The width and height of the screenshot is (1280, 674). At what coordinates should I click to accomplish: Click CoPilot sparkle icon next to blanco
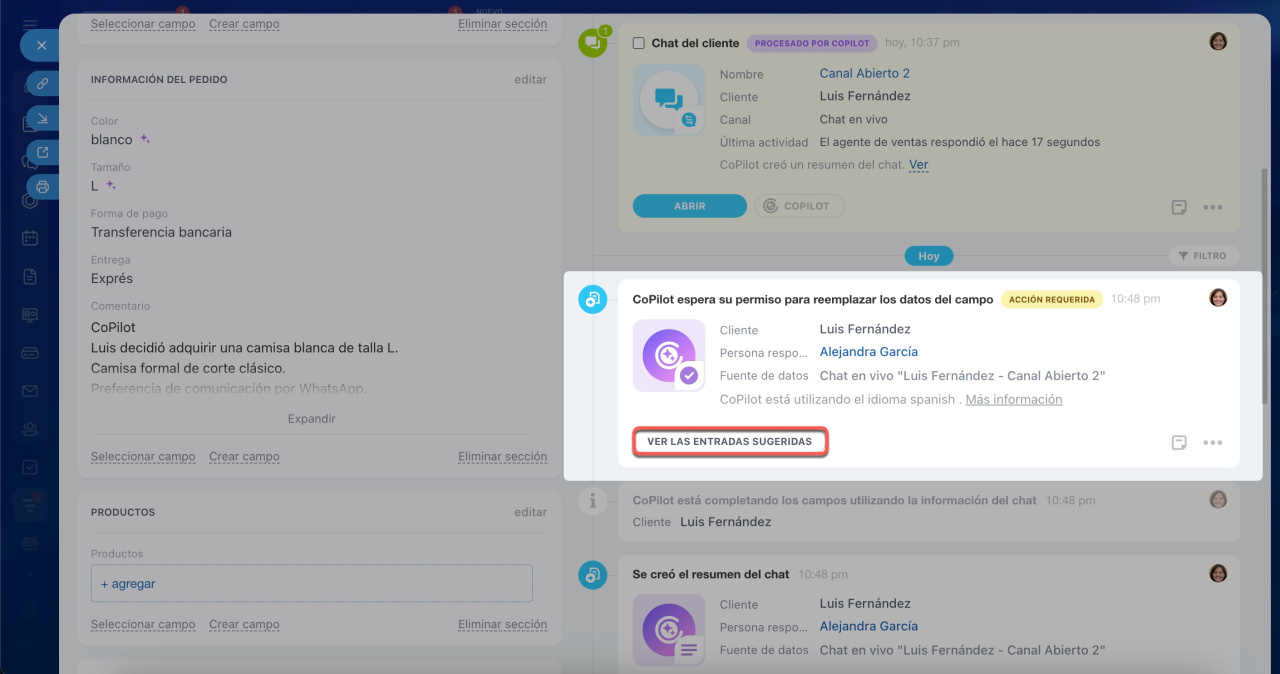(x=145, y=139)
